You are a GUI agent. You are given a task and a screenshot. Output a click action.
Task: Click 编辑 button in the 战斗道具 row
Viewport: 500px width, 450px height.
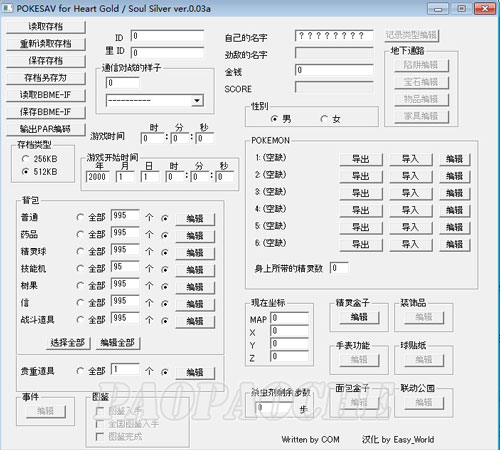(195, 321)
